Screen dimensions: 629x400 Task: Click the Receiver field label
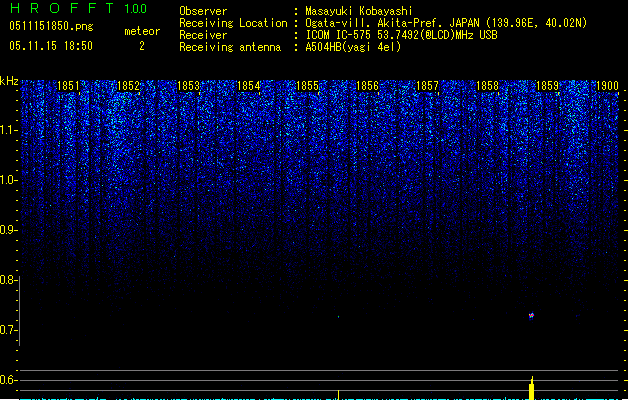(x=203, y=35)
